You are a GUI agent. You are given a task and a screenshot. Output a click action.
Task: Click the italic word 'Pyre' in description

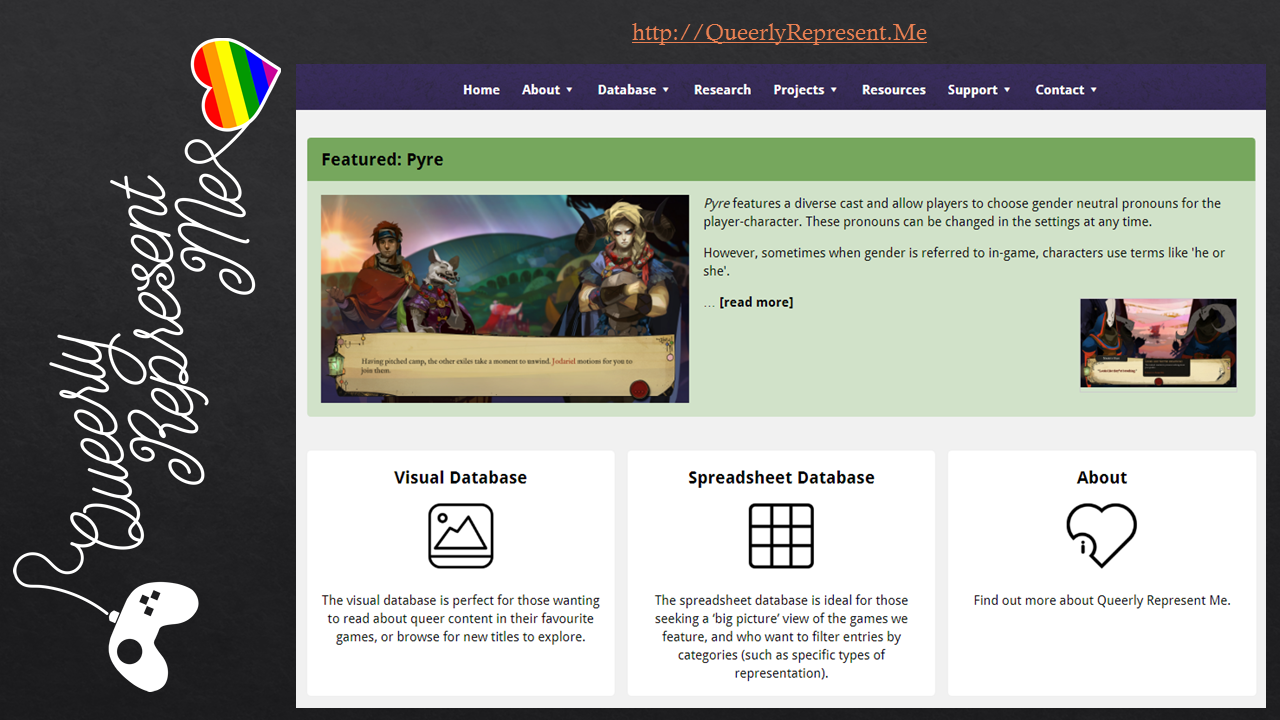click(x=716, y=204)
